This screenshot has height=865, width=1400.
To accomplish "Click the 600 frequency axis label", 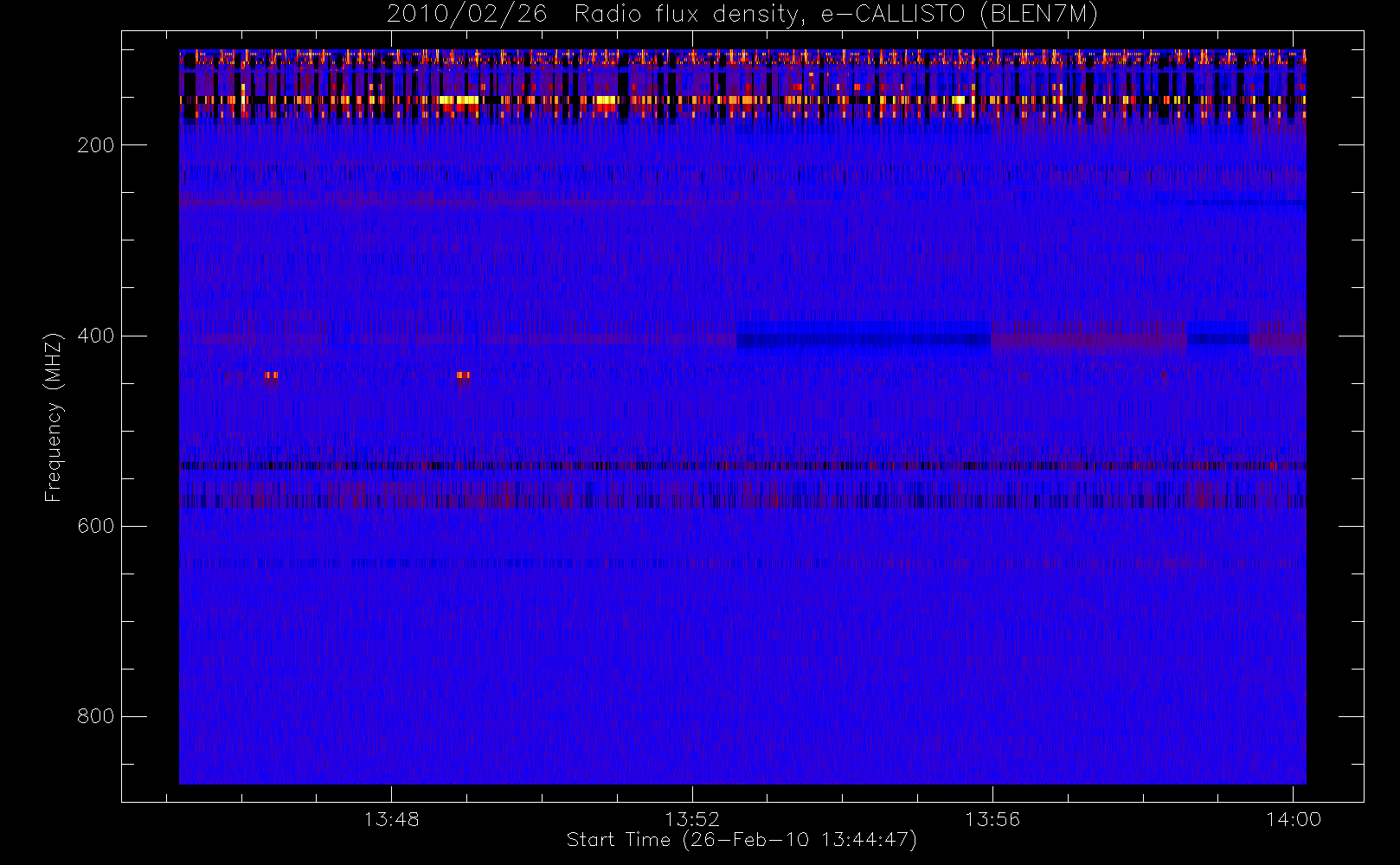I will [x=95, y=526].
